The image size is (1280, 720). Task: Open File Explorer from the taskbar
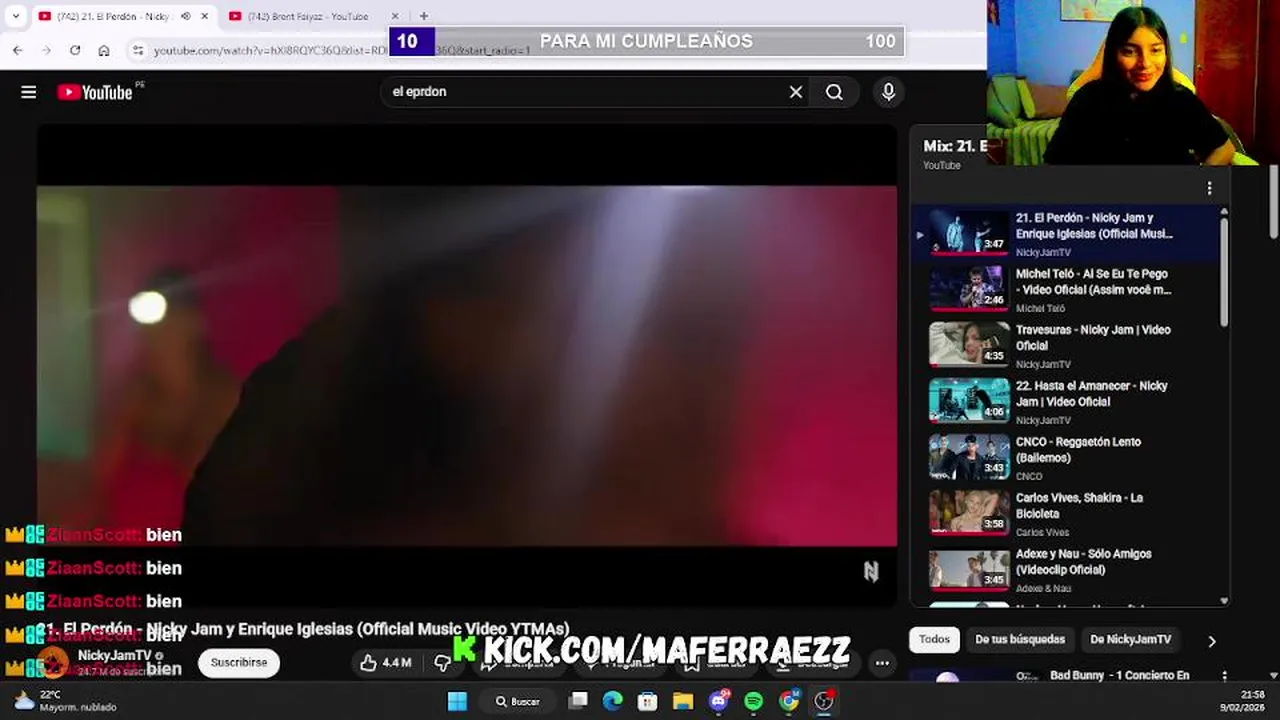[x=682, y=701]
